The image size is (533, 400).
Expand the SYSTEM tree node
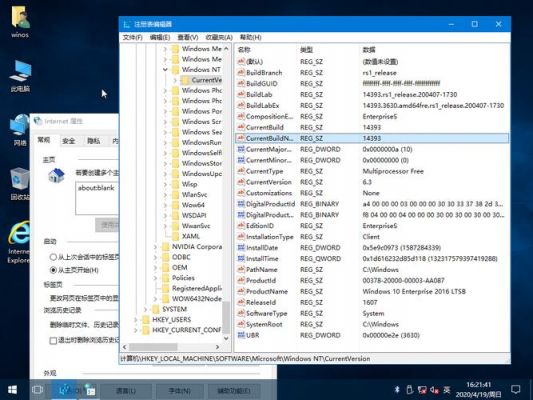click(145, 309)
